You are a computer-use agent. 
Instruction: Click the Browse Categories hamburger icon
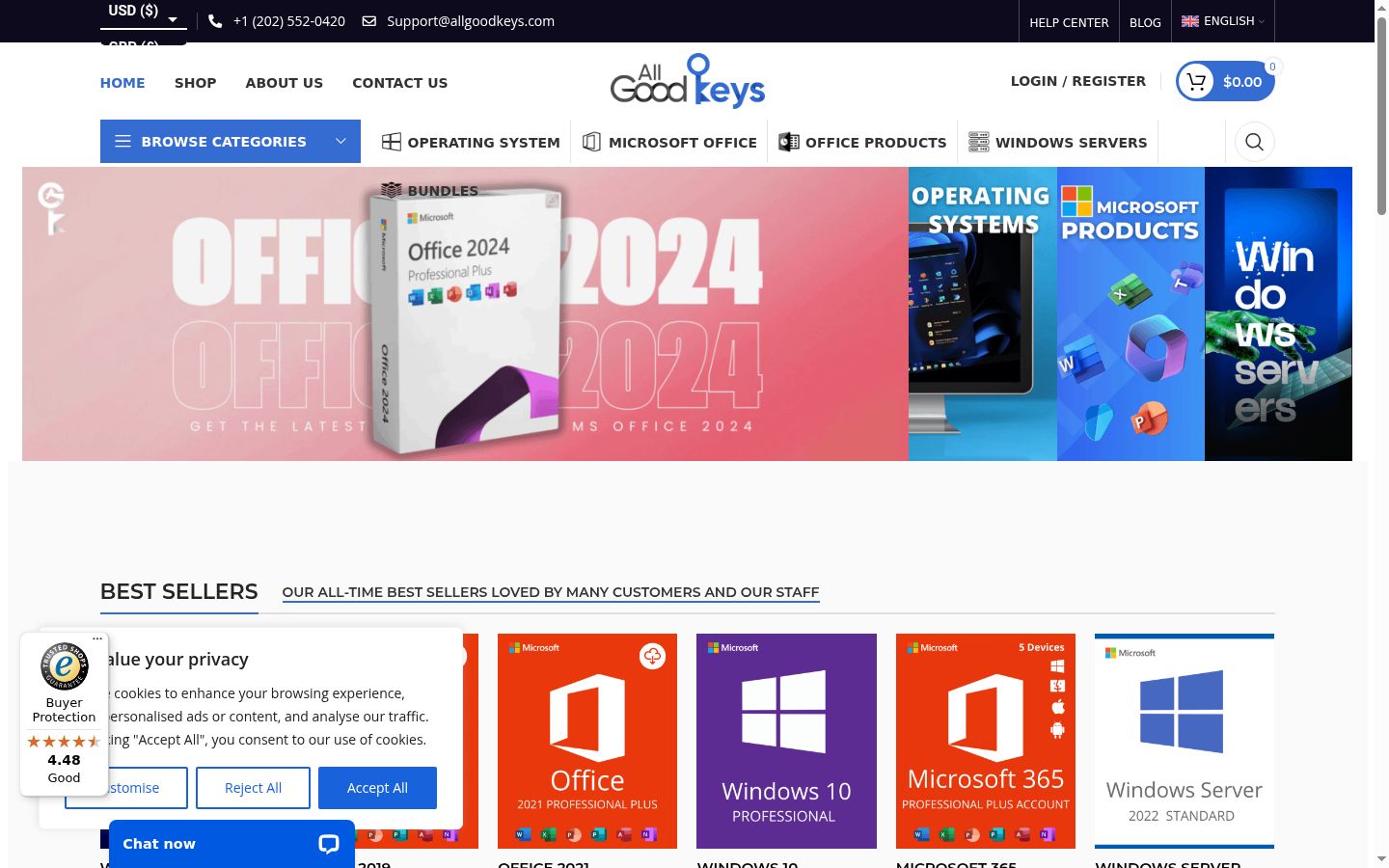[x=123, y=141]
